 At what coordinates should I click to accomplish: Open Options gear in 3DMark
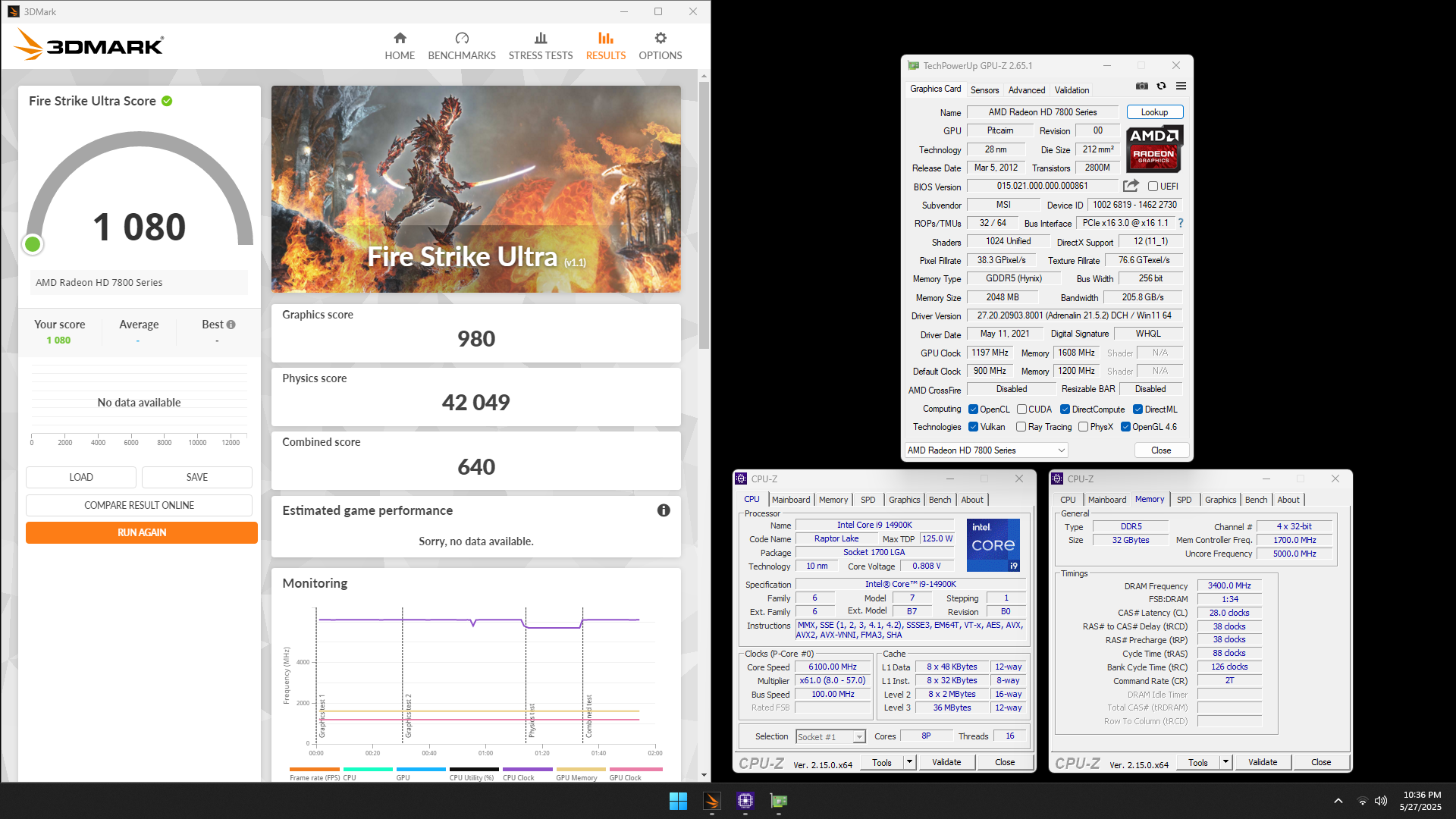661,38
